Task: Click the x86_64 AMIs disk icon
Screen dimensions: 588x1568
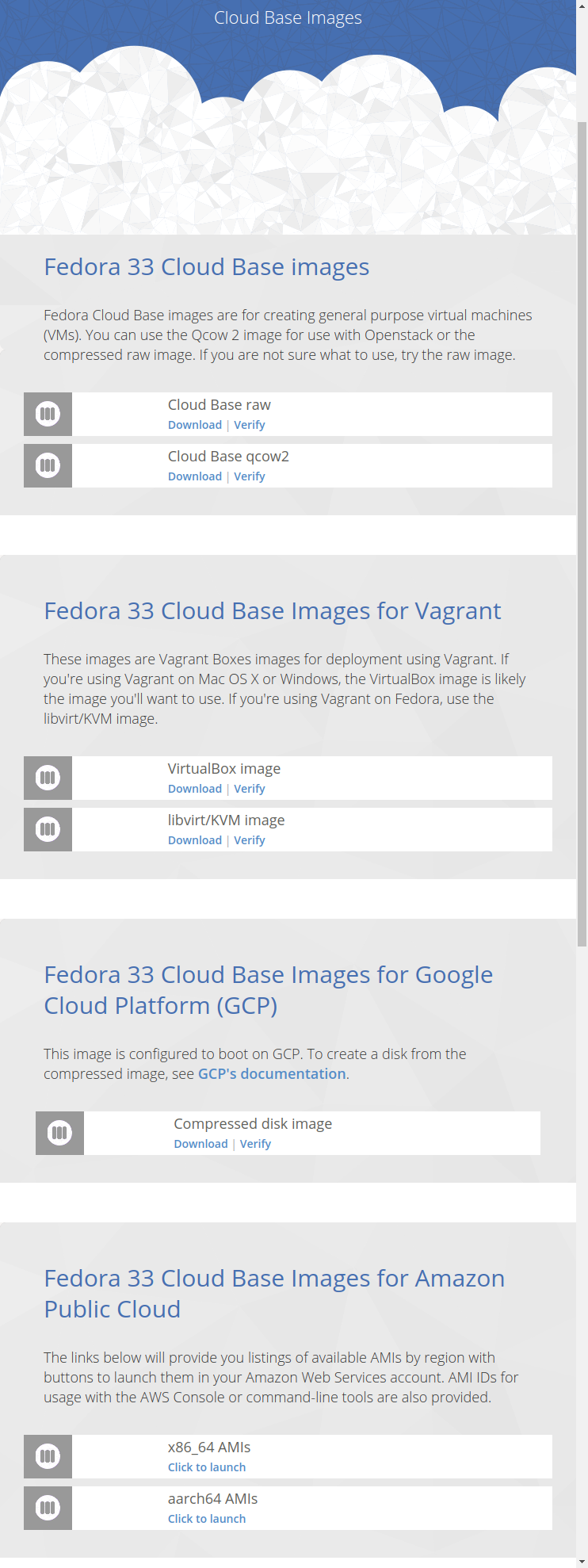Action: [48, 1456]
